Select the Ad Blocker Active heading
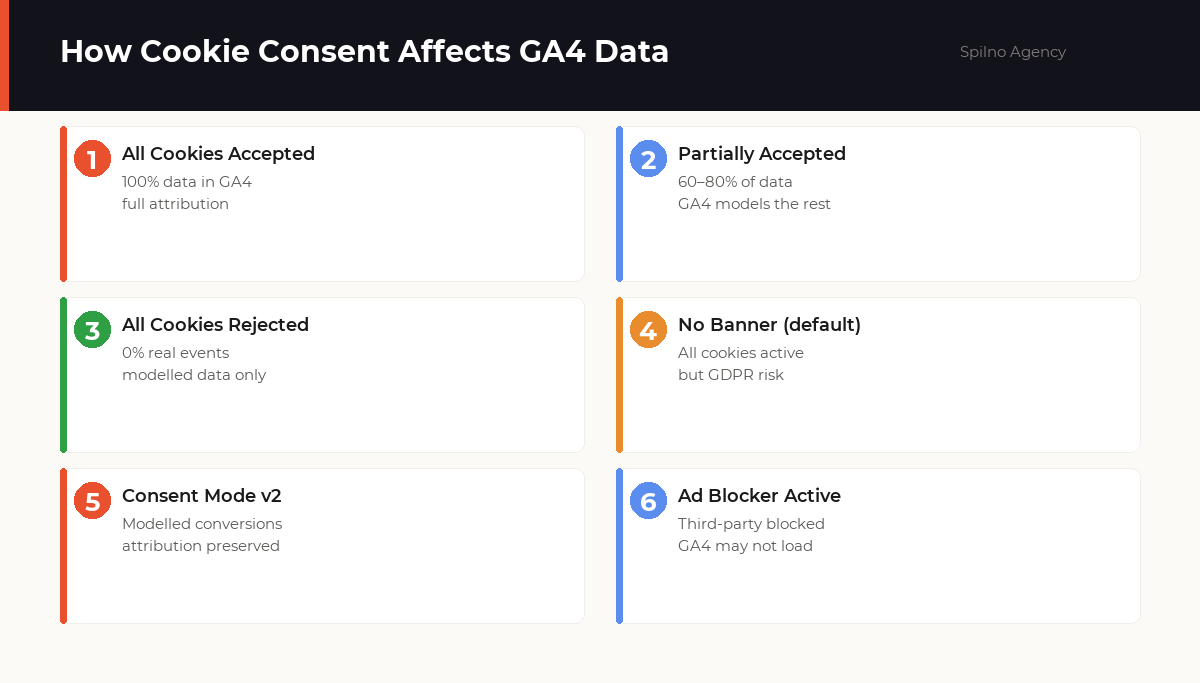Viewport: 1200px width, 683px height. (759, 496)
